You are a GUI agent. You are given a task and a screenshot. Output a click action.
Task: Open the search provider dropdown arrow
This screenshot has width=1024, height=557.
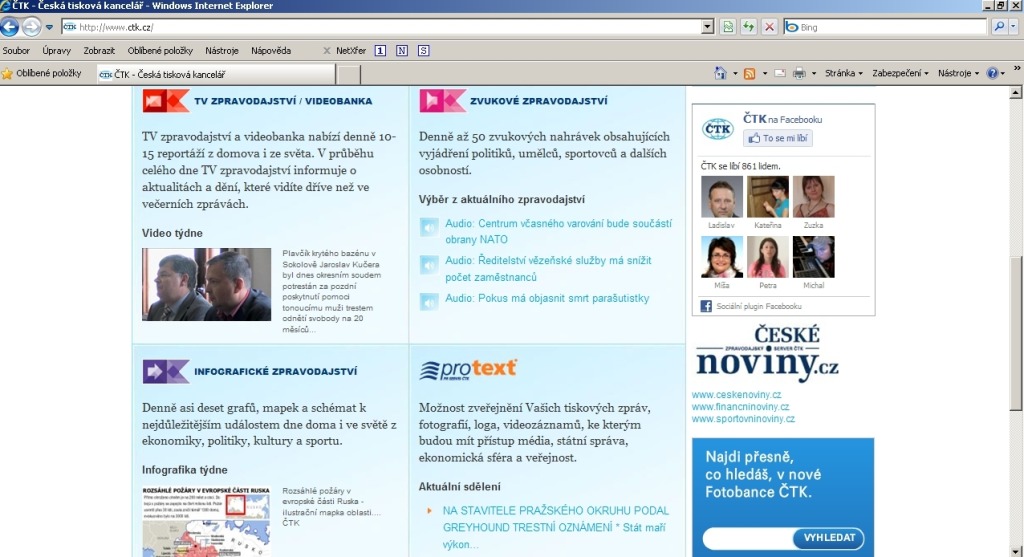[x=1014, y=27]
